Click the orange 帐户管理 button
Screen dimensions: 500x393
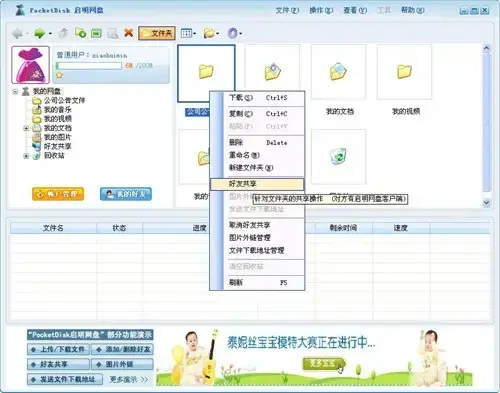point(58,194)
